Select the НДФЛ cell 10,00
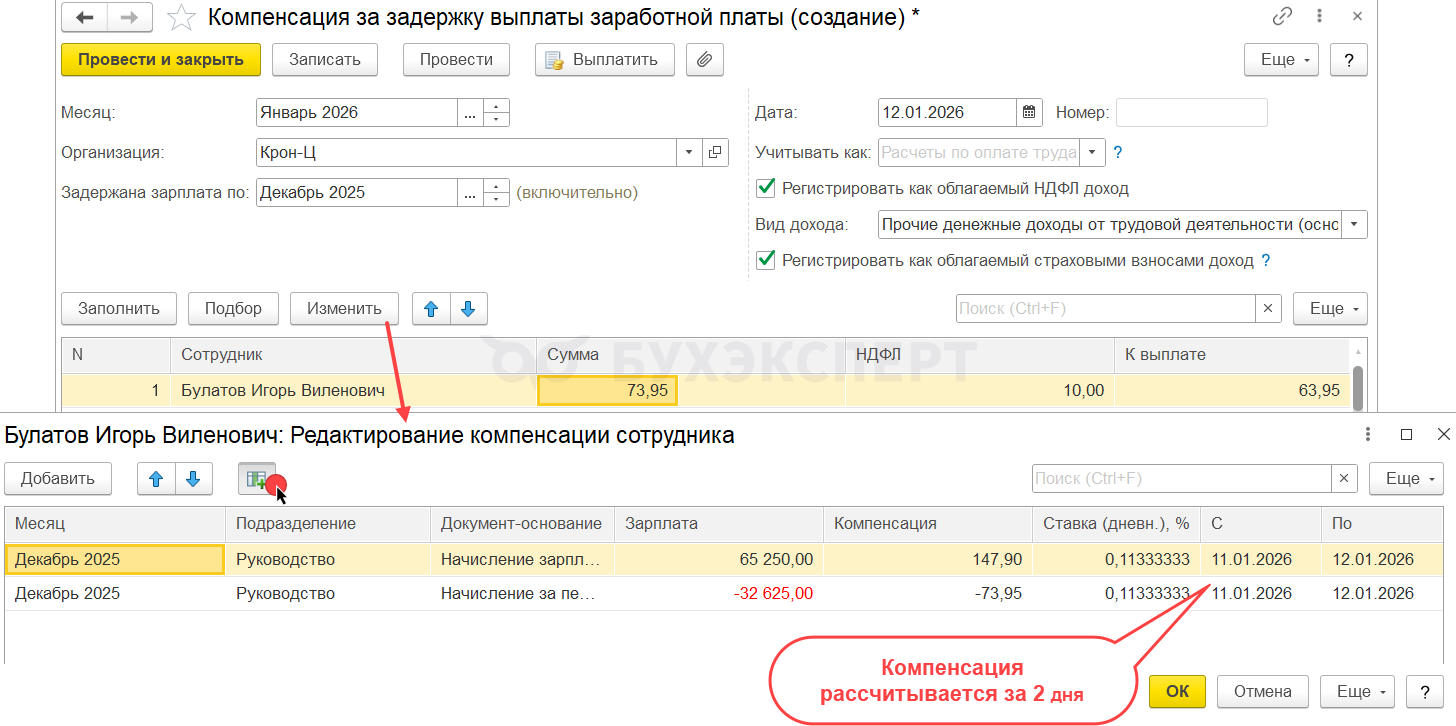 (x=980, y=391)
